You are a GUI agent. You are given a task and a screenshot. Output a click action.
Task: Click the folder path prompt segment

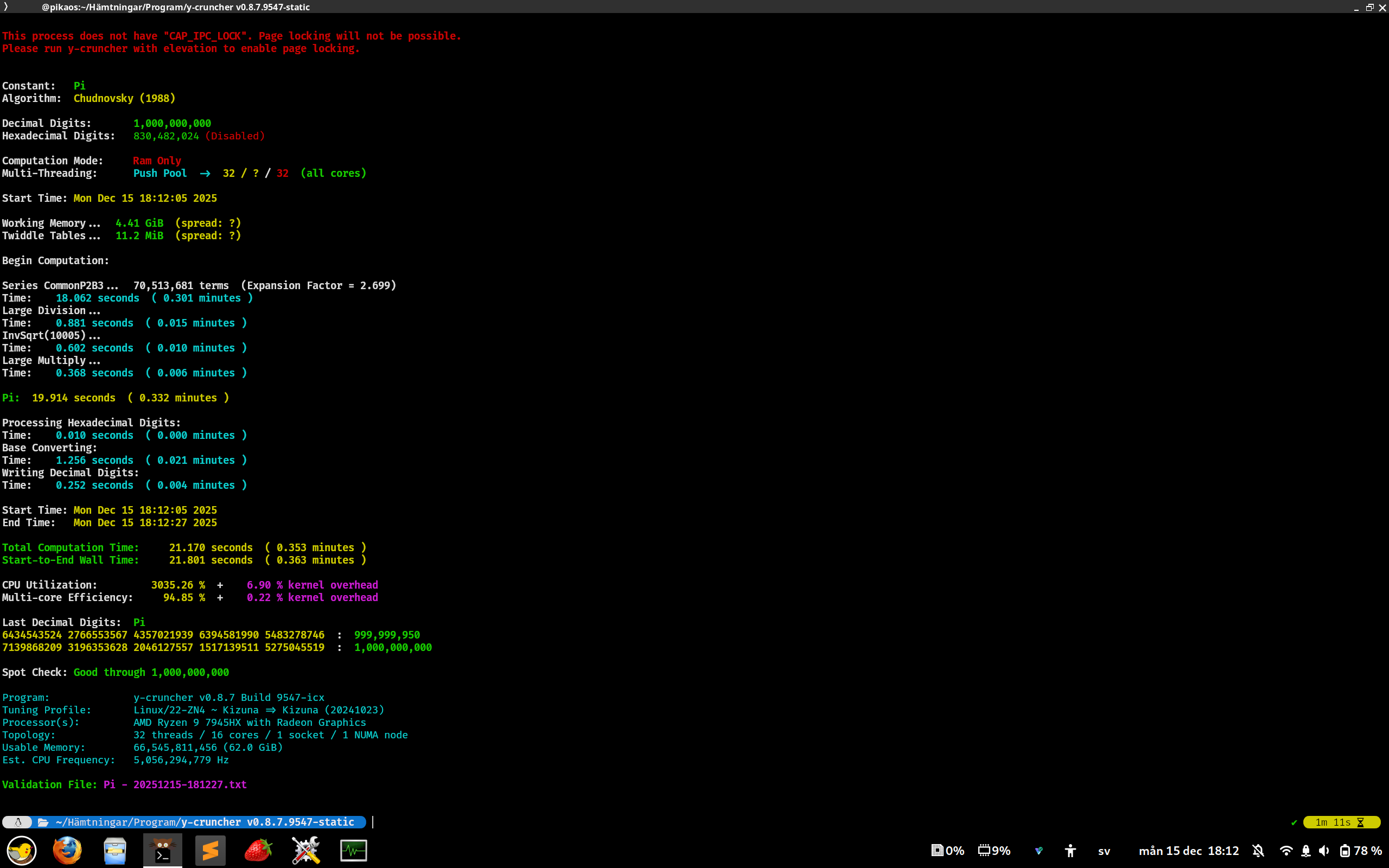(198, 822)
